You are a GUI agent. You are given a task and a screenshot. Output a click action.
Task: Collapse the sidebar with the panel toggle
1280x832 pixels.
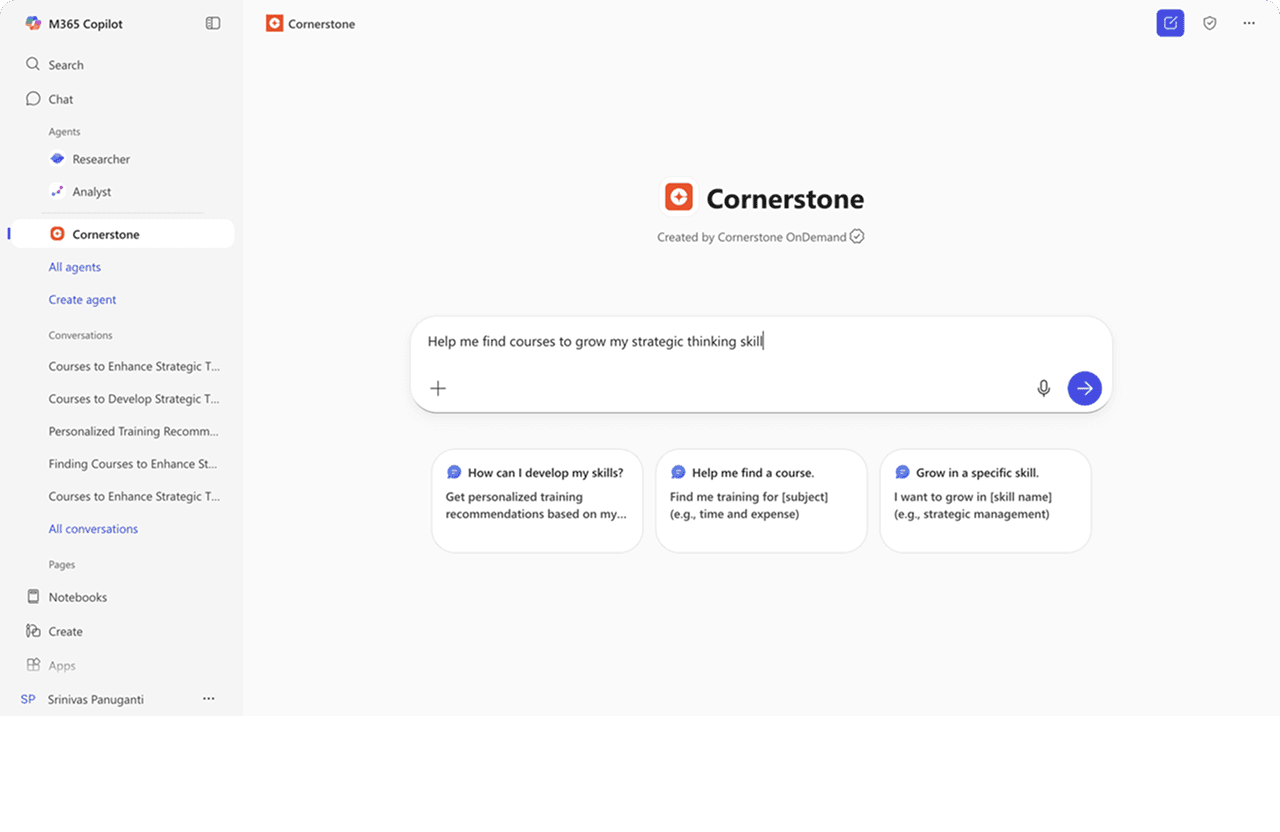(212, 22)
